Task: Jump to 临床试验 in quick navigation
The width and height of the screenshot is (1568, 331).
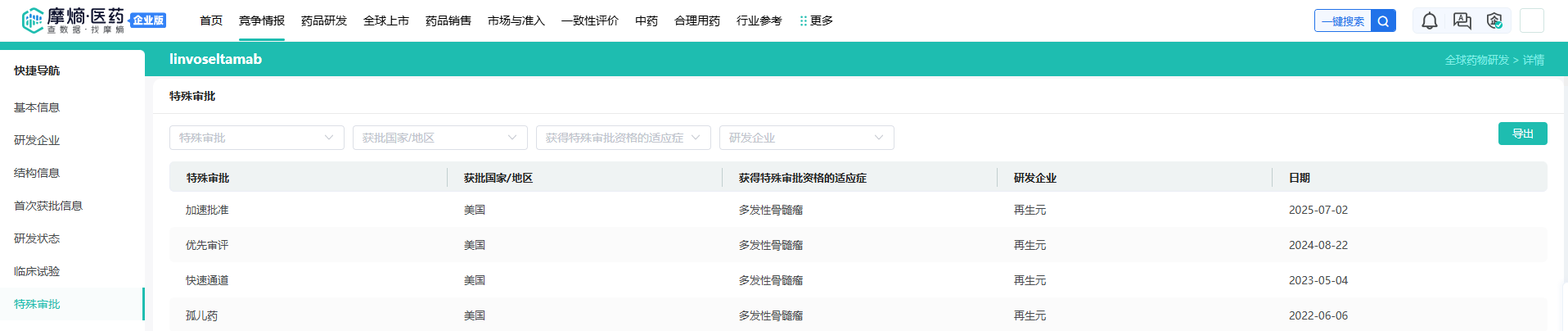Action: click(37, 271)
